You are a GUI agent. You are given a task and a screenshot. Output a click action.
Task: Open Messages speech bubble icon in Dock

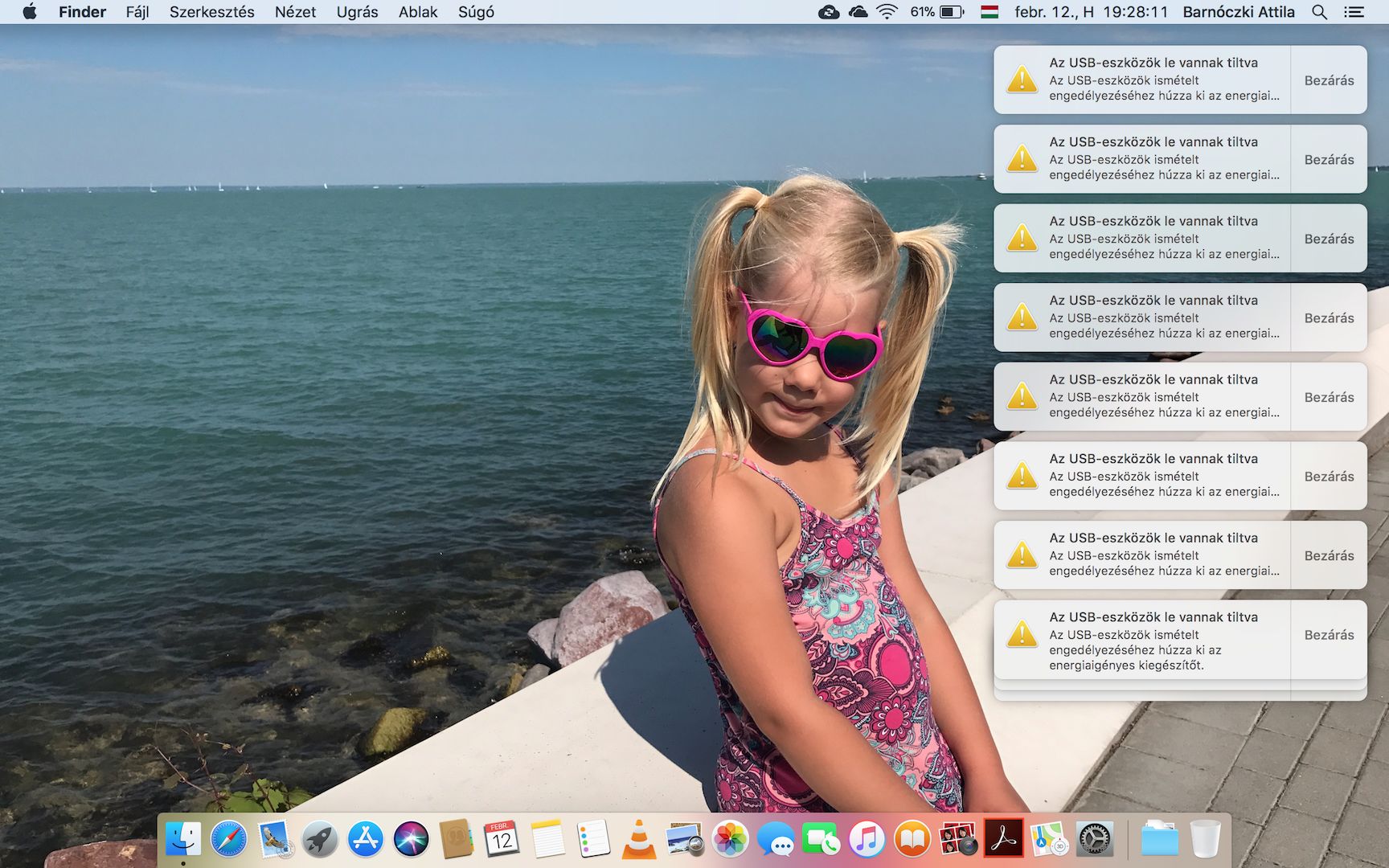point(776,839)
